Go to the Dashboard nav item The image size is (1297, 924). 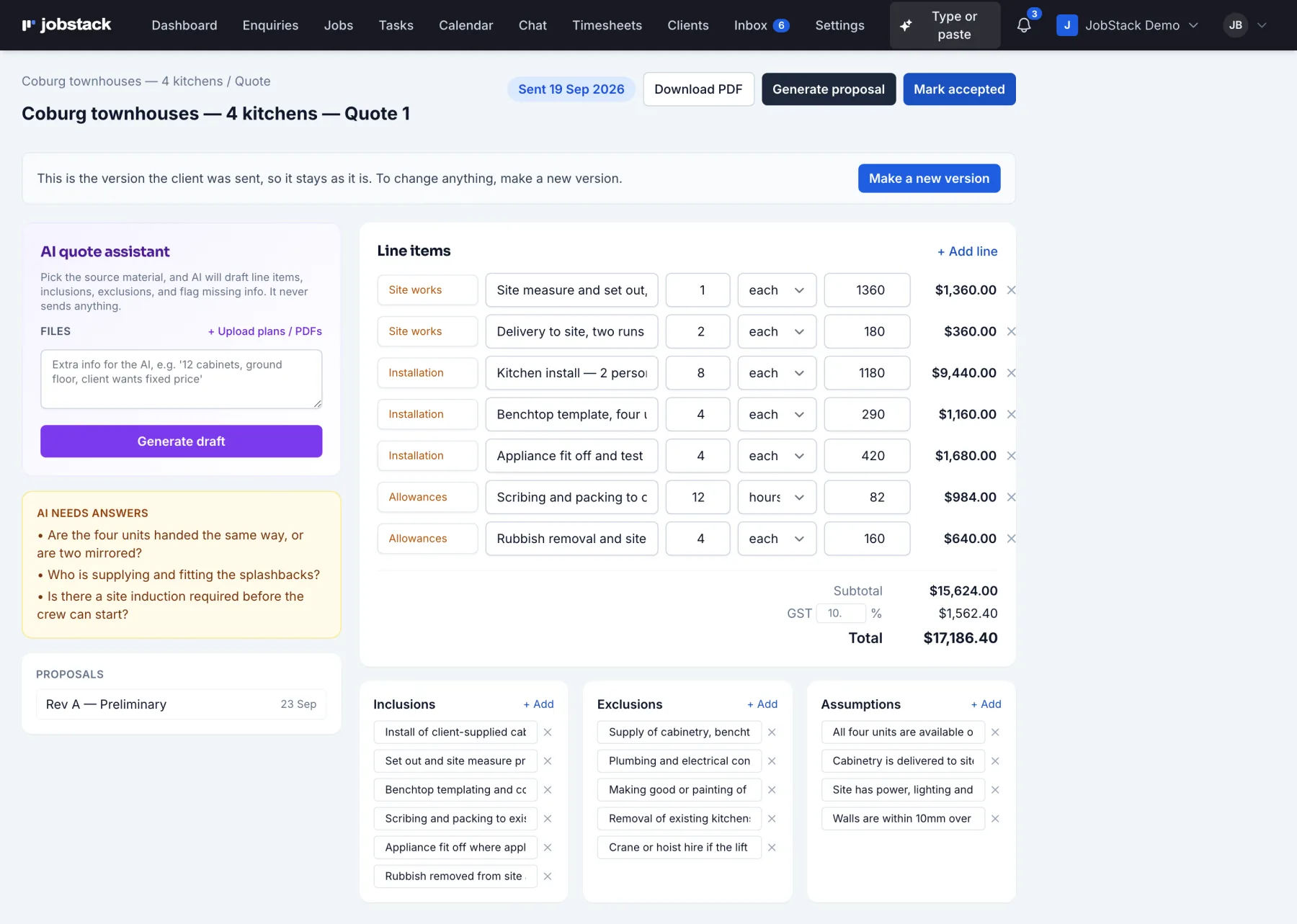coord(184,25)
